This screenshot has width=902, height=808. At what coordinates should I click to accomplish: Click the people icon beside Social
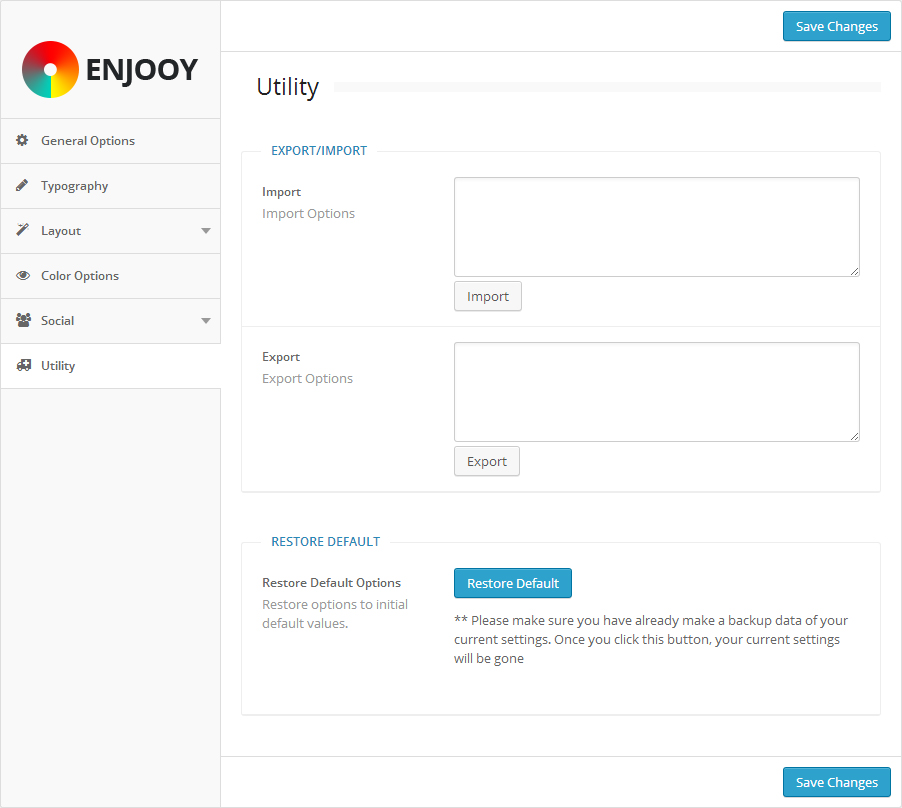click(x=22, y=321)
